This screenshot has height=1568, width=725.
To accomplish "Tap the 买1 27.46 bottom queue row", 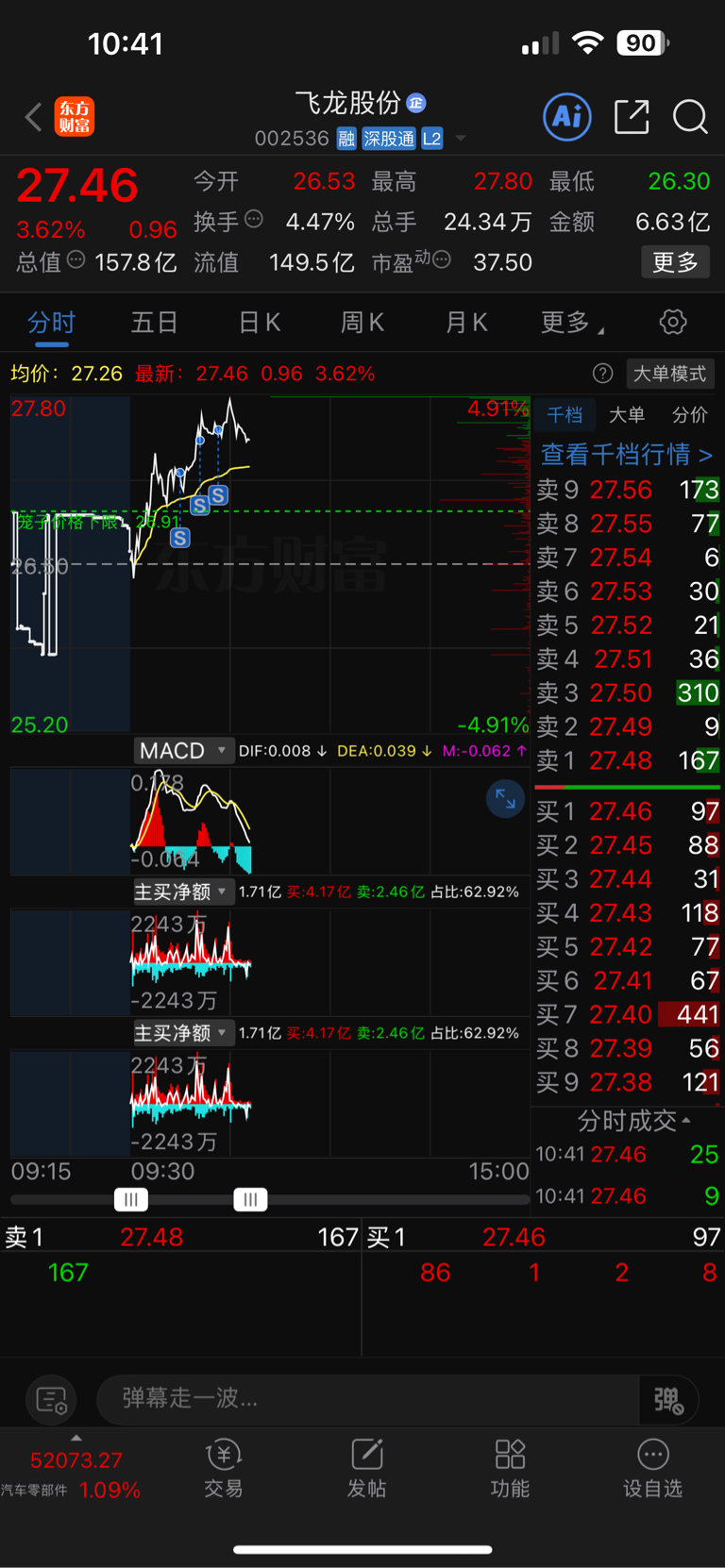I will pos(544,1237).
